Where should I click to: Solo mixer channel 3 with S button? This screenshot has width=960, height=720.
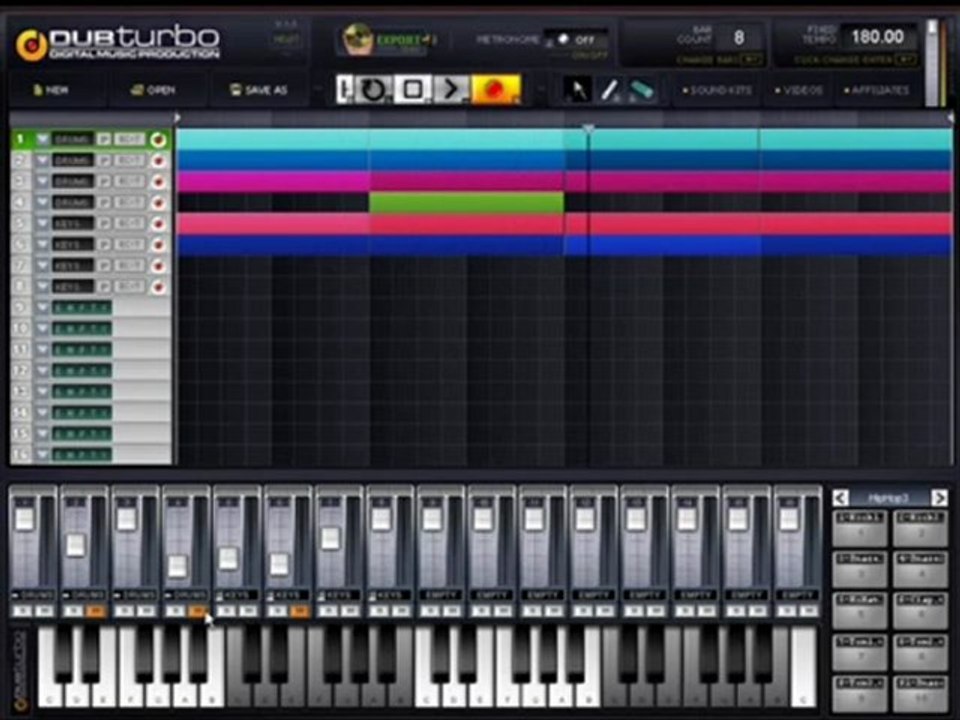124,610
